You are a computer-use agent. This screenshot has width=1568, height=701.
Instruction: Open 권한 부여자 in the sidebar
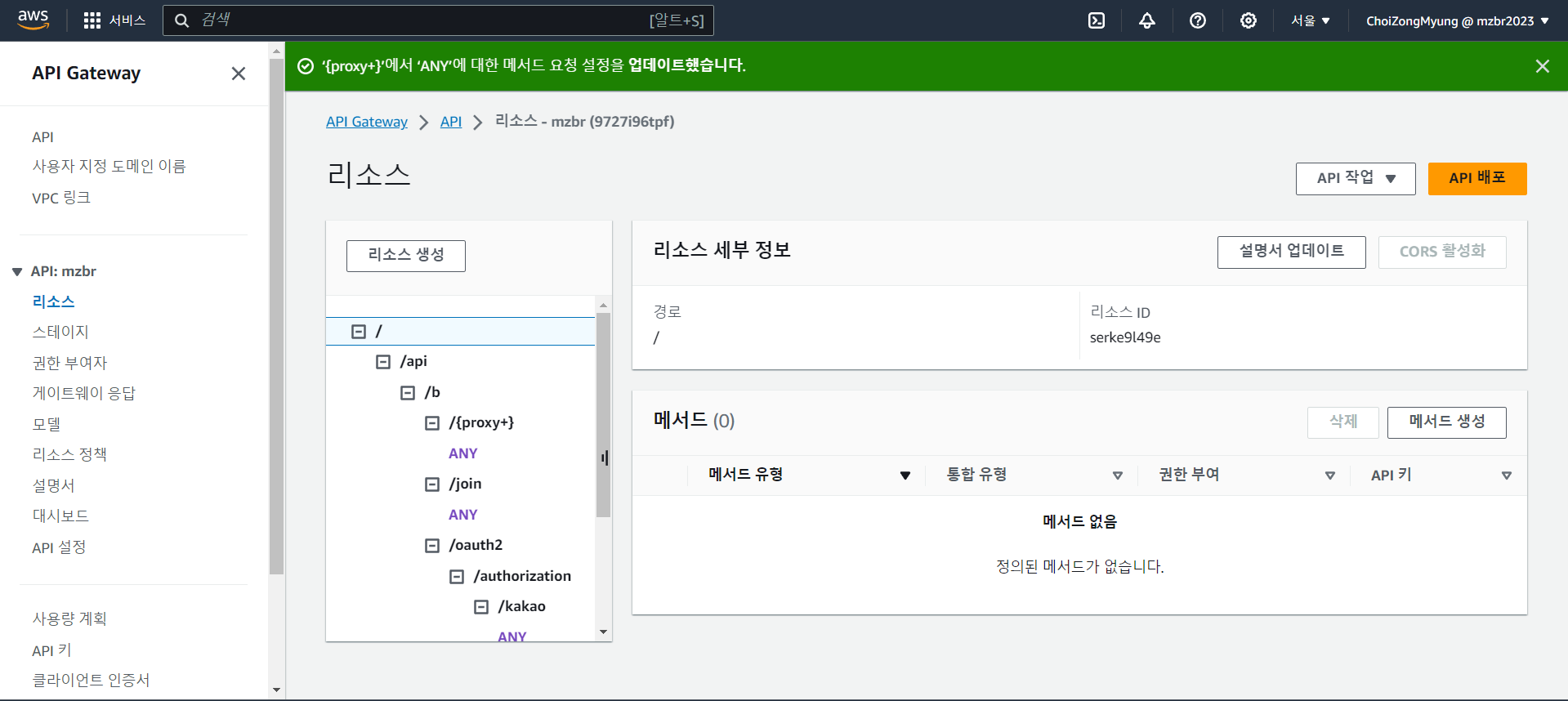pyautogui.click(x=69, y=363)
